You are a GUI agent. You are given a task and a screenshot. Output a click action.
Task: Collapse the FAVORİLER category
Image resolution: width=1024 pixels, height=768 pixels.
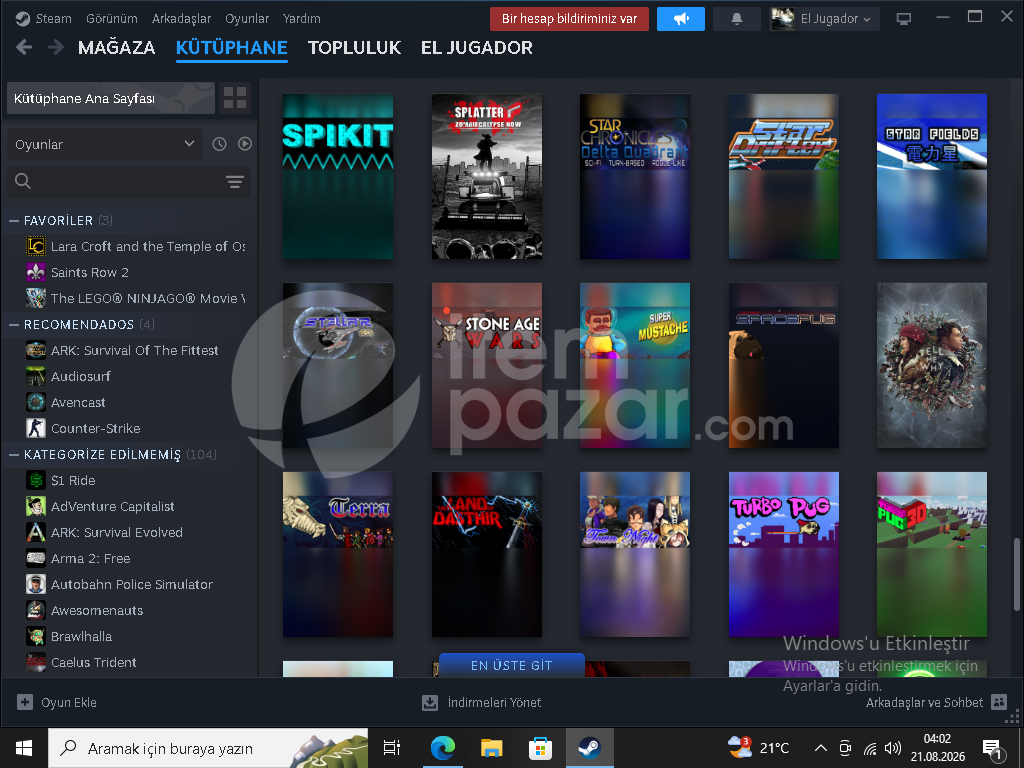pos(14,221)
